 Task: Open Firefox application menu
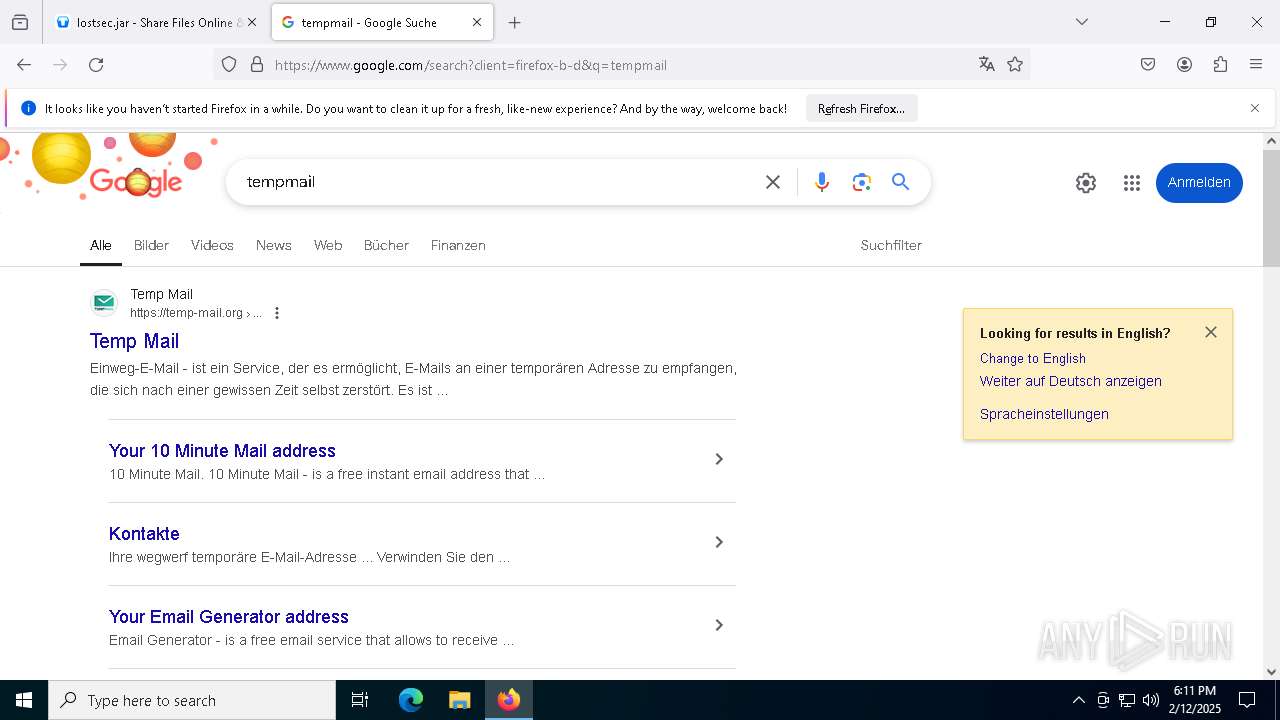1256,65
